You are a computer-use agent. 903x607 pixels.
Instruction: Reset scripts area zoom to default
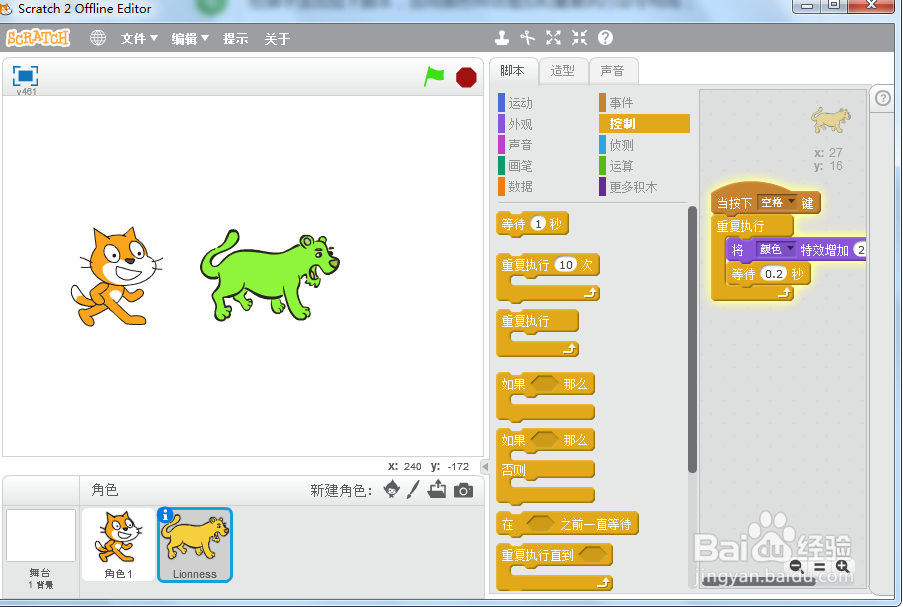tap(819, 567)
